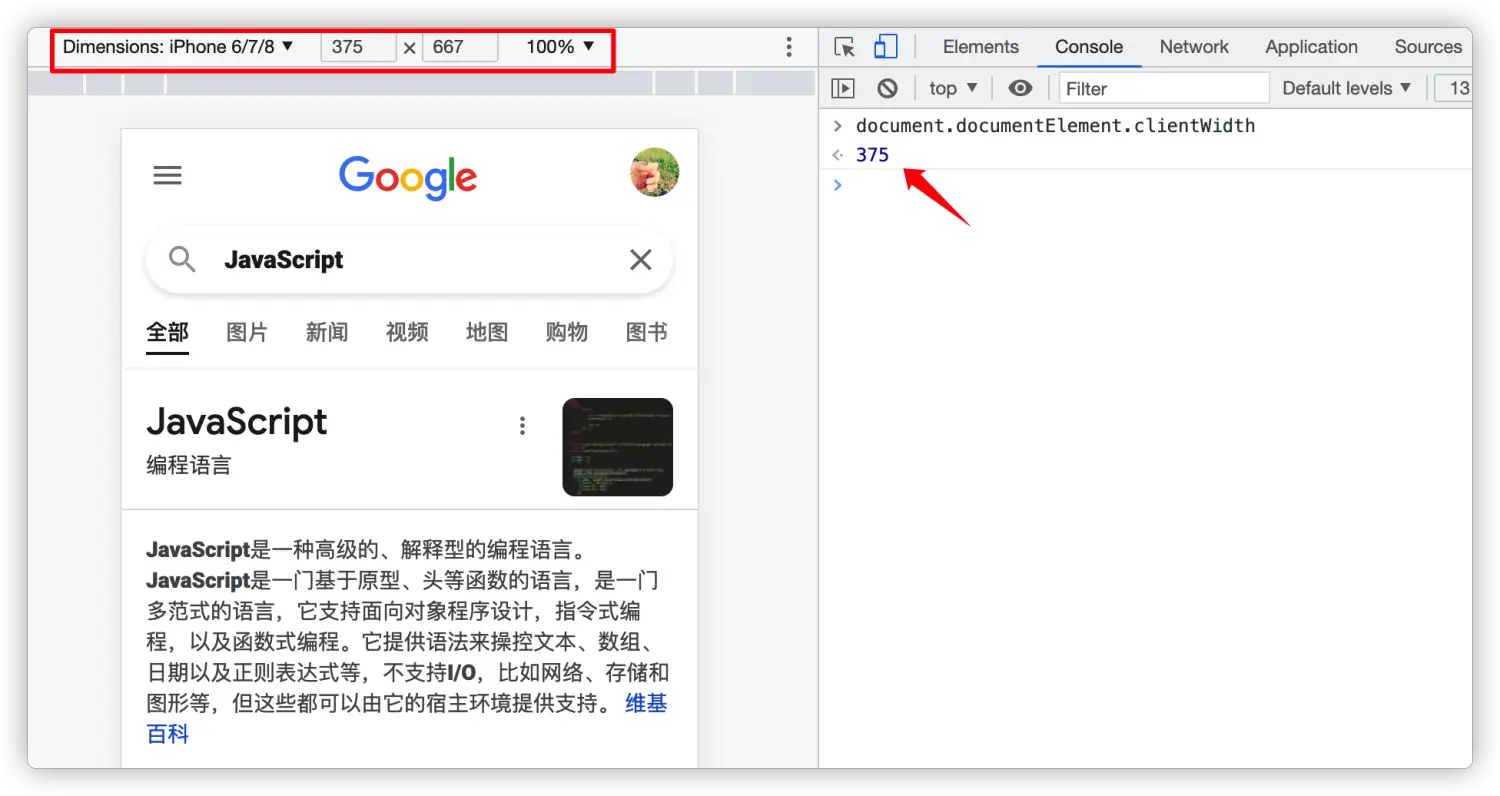Switch to the Application tab
The image size is (1500, 796).
click(x=1311, y=47)
